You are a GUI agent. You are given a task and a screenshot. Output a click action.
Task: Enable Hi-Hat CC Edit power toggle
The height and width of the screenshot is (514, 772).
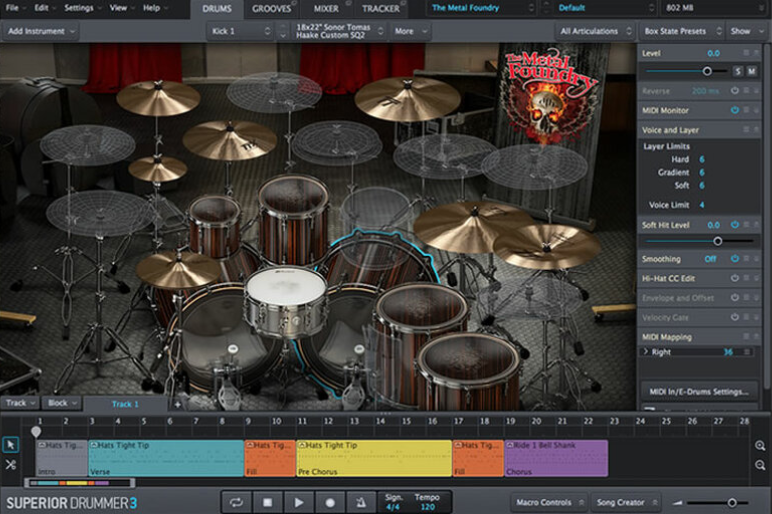click(735, 278)
